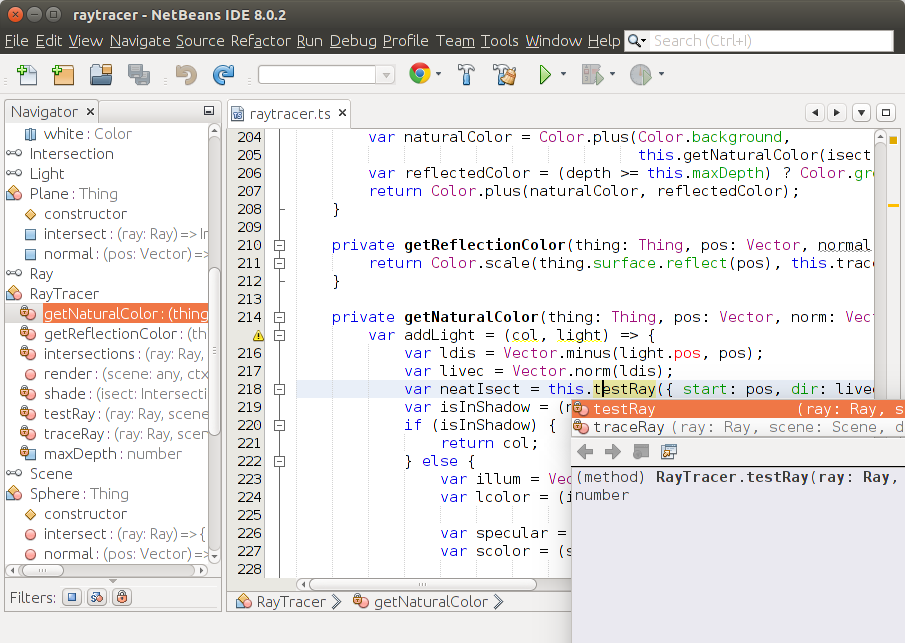Maximize the editor window button
905x643 pixels.
pyautogui.click(x=885, y=113)
